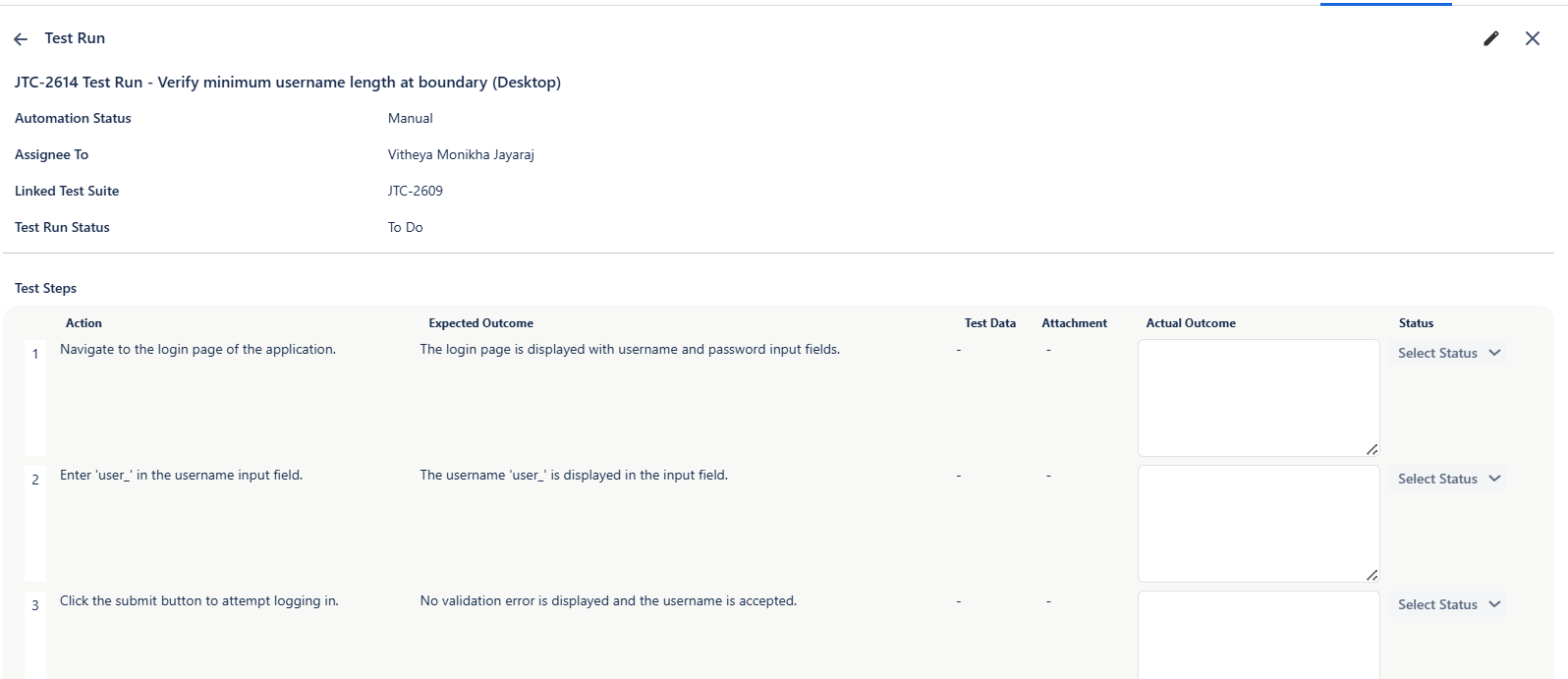The height and width of the screenshot is (679, 1568).
Task: Click the Actual Outcome box for step 3
Action: (1258, 634)
